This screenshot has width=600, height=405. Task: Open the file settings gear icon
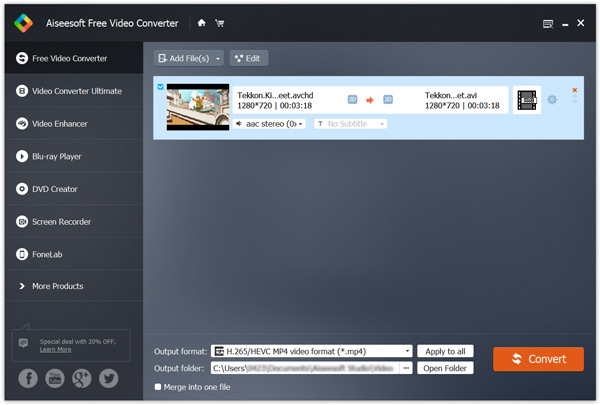tap(552, 100)
